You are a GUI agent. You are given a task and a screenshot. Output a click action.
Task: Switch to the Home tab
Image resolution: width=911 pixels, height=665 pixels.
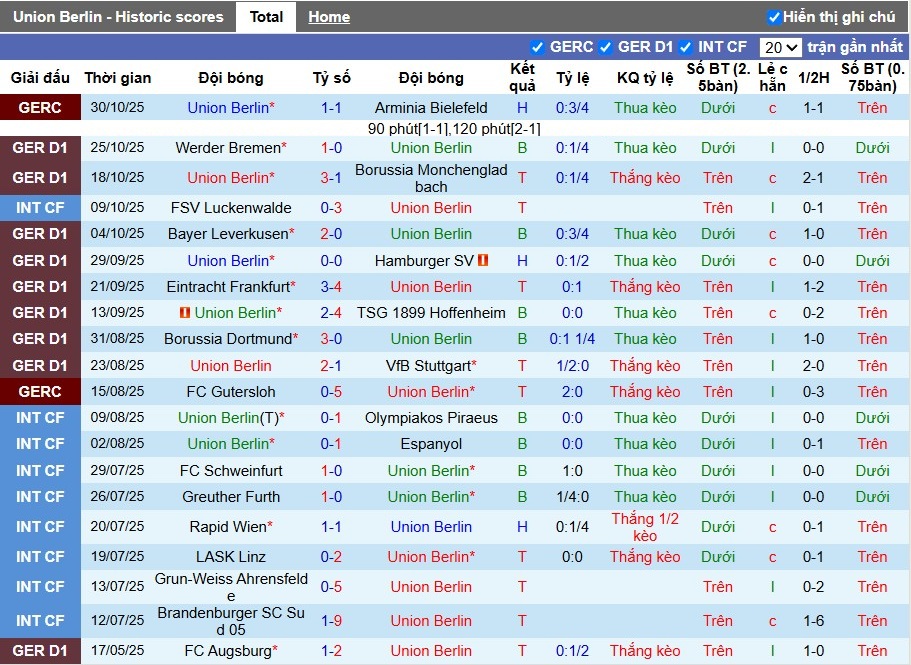[x=329, y=17]
